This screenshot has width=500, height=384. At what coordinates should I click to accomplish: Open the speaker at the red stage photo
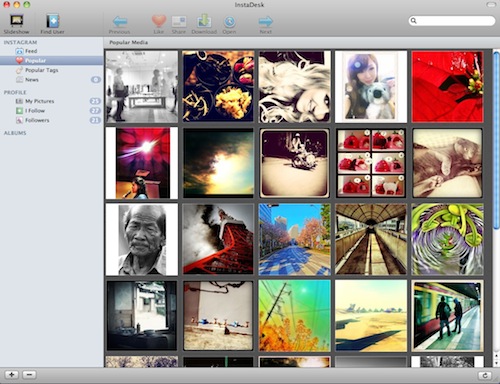click(142, 163)
